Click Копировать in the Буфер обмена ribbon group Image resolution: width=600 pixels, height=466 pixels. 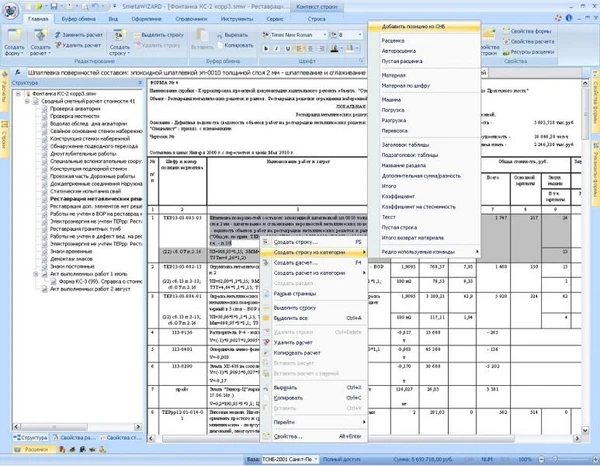235,45
